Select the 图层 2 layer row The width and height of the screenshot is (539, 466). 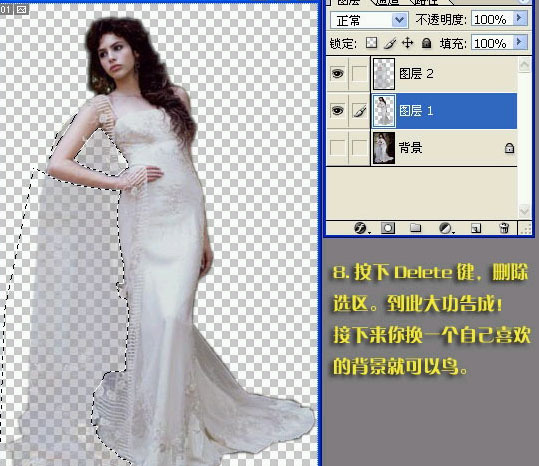tap(444, 74)
